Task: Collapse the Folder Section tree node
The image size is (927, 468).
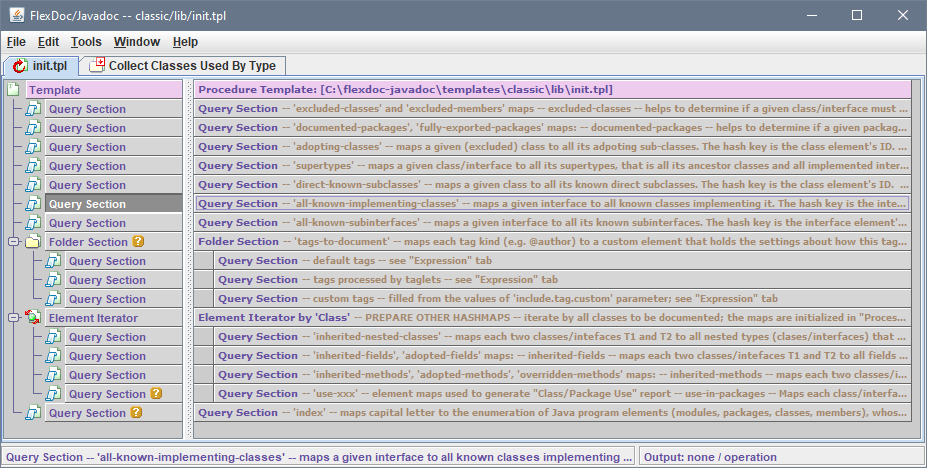Action: (13, 242)
